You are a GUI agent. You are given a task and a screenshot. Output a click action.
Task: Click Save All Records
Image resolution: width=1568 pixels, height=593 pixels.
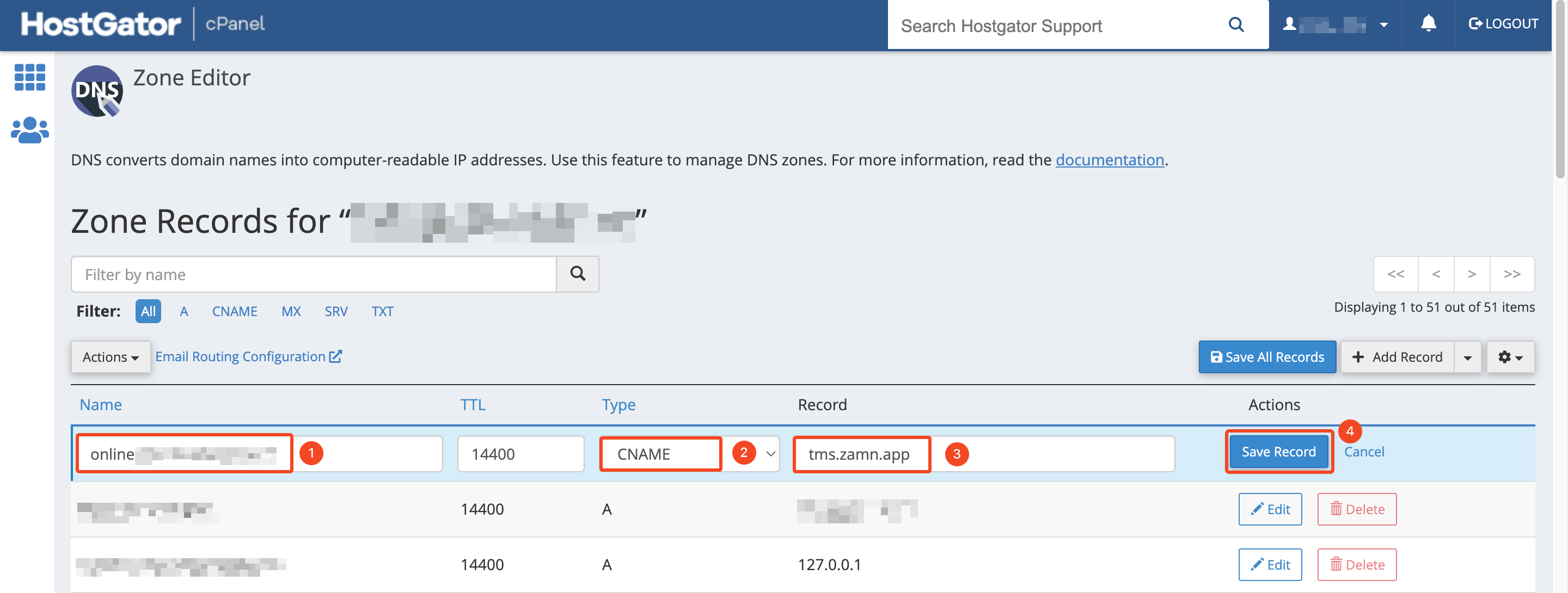tap(1267, 357)
